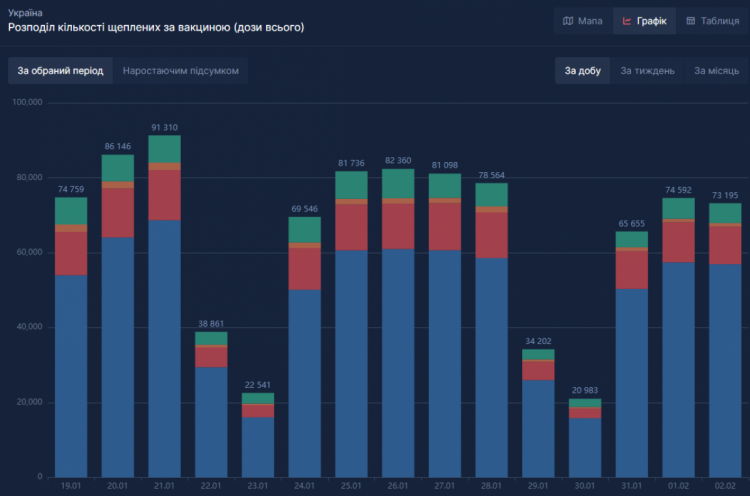Switch to the Мапа view tab
The width and height of the screenshot is (750, 496).
(582, 21)
